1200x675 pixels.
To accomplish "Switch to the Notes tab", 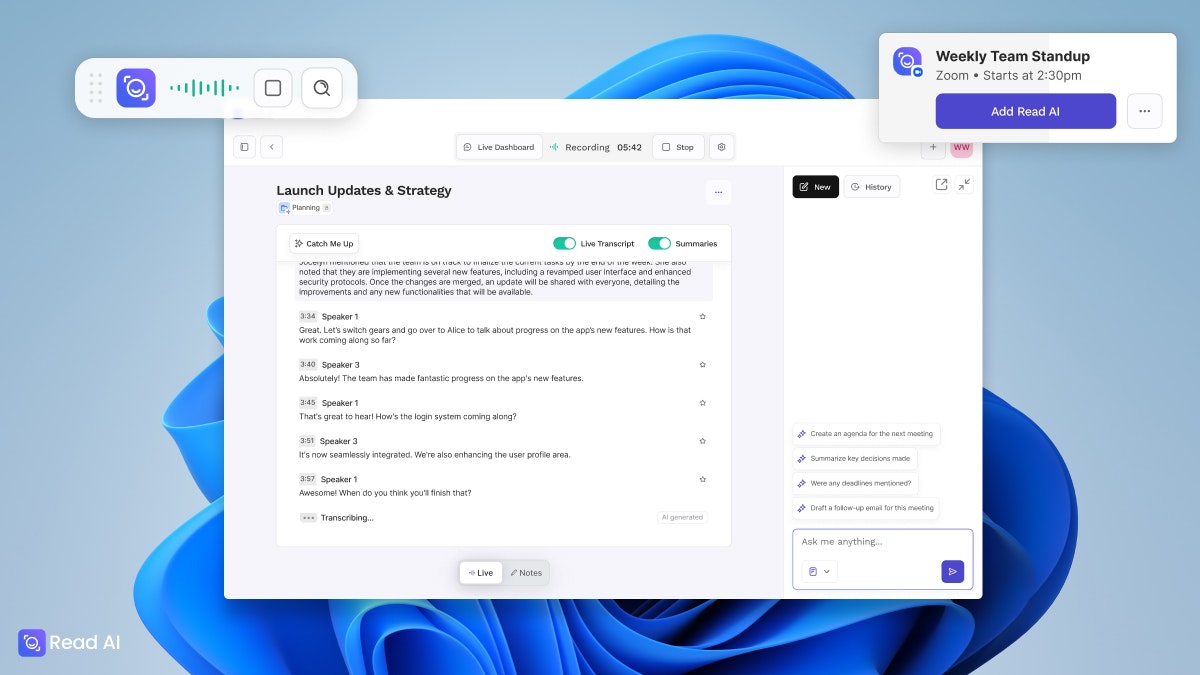I will click(526, 572).
